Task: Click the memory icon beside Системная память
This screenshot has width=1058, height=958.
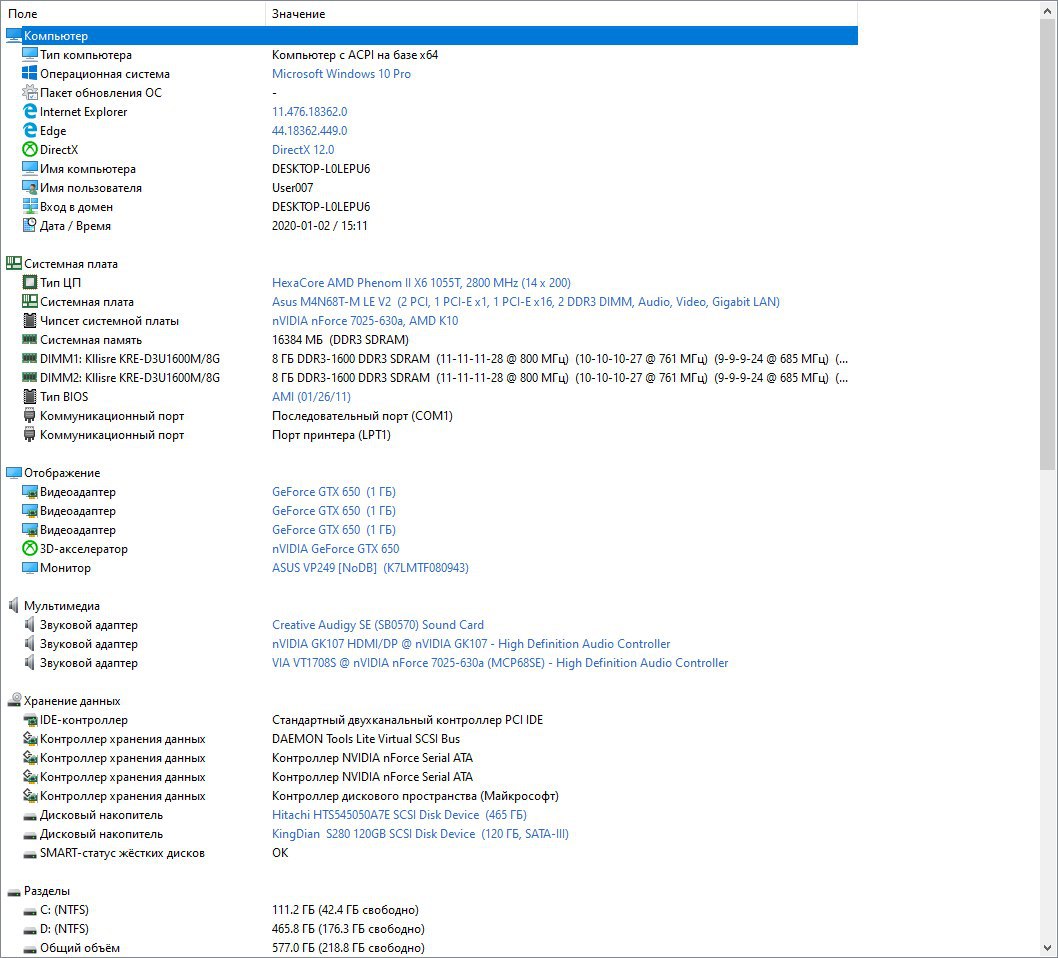Action: point(29,339)
